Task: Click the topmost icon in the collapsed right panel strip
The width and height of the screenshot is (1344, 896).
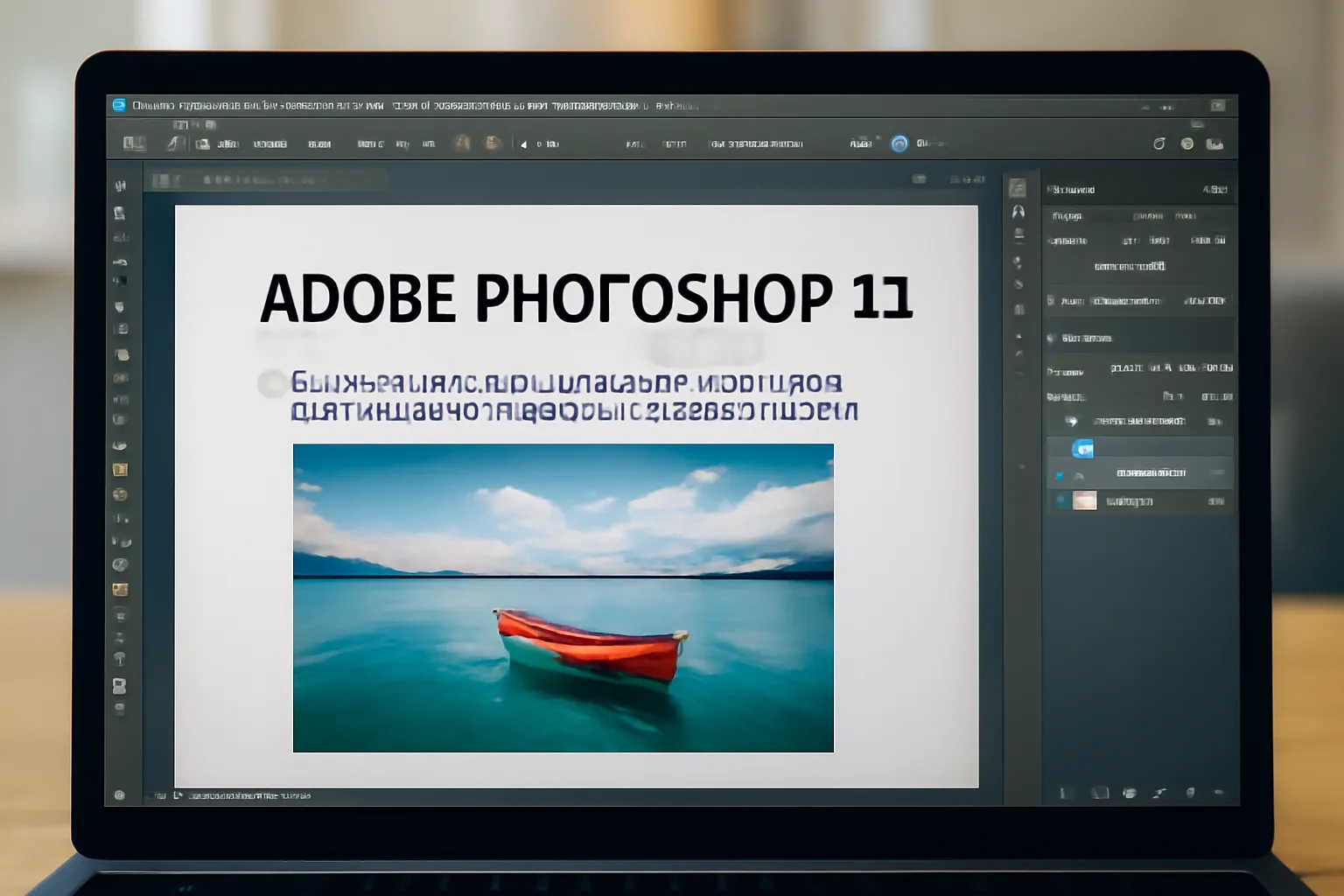Action: pos(1017,188)
